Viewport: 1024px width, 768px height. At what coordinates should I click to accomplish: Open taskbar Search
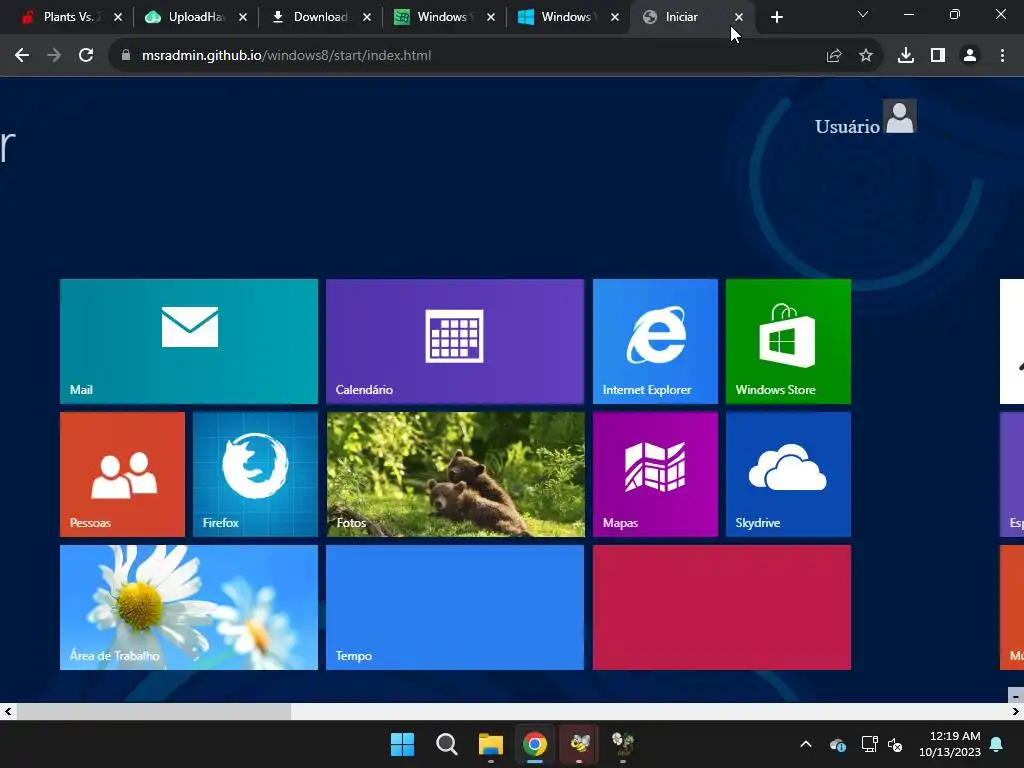pyautogui.click(x=447, y=744)
